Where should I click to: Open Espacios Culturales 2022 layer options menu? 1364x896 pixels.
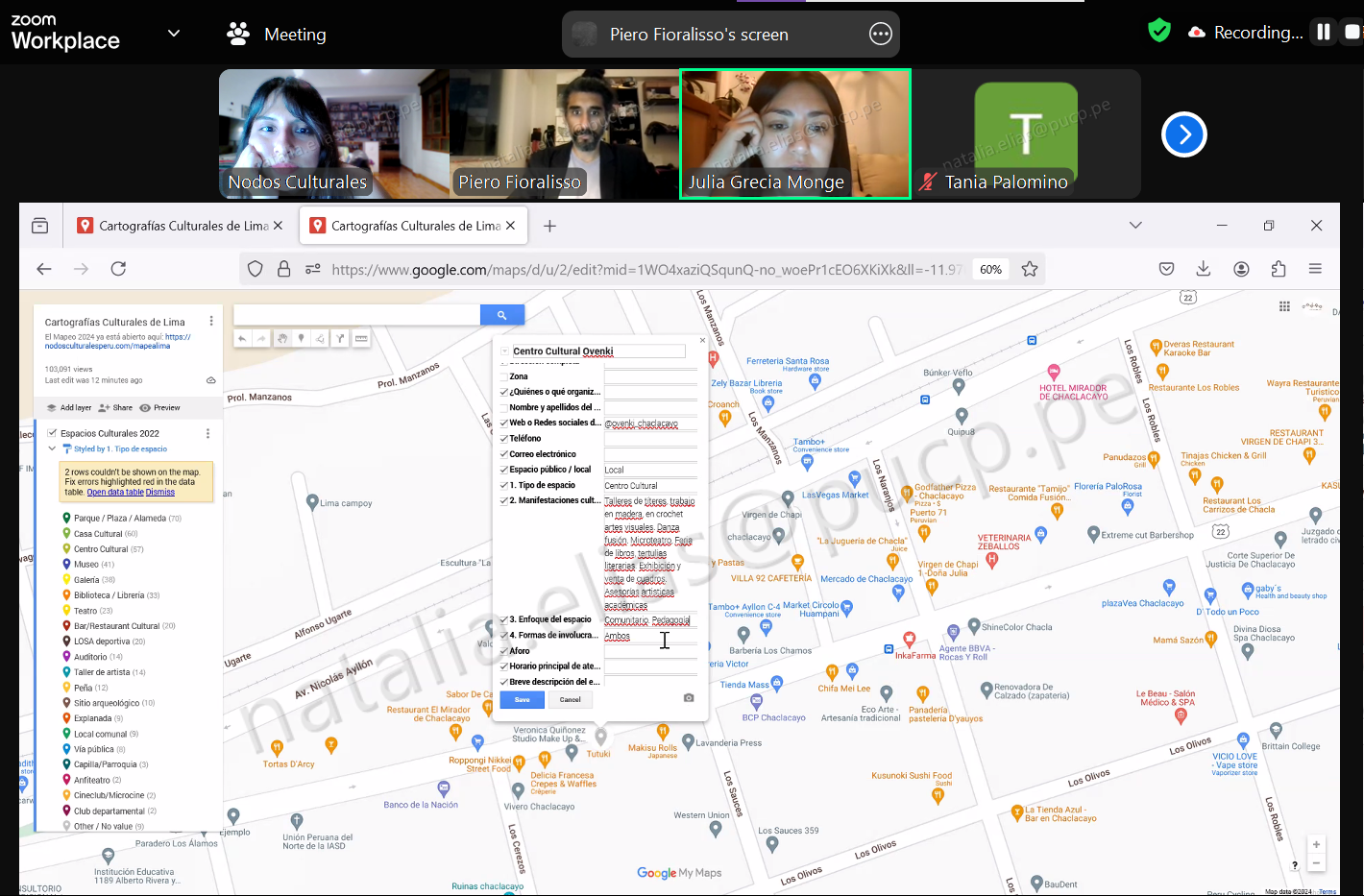(208, 433)
